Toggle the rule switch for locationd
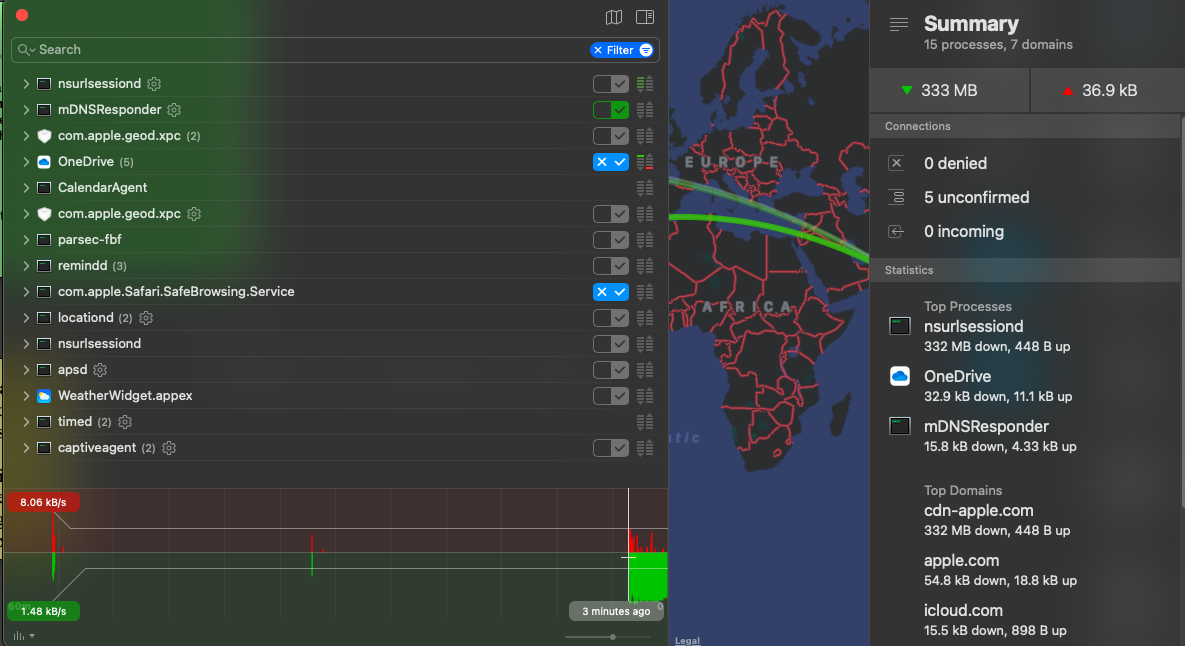 coord(611,318)
